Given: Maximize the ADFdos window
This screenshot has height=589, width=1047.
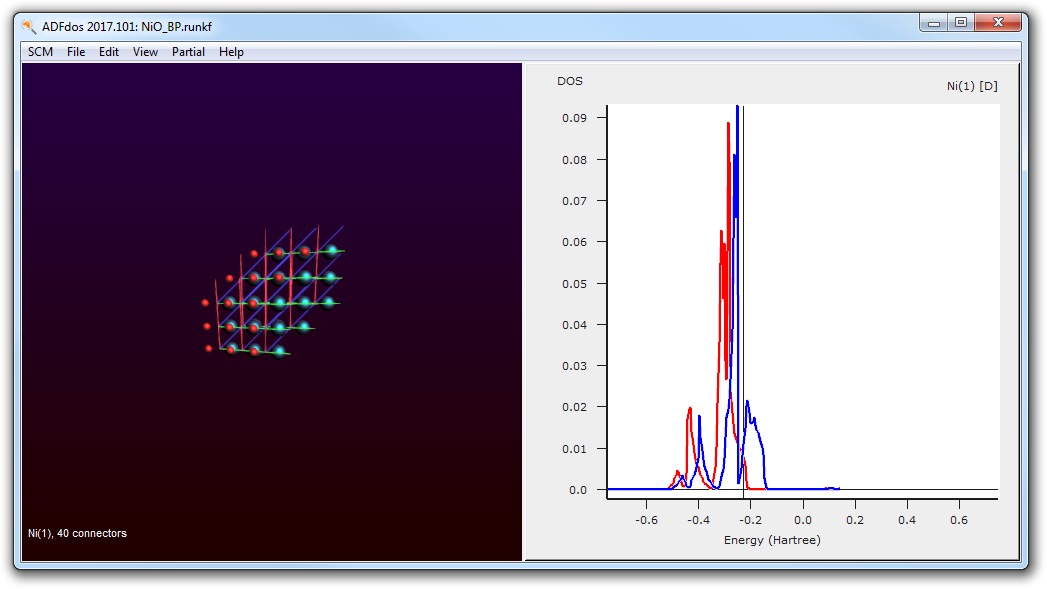Looking at the screenshot, I should click(961, 23).
